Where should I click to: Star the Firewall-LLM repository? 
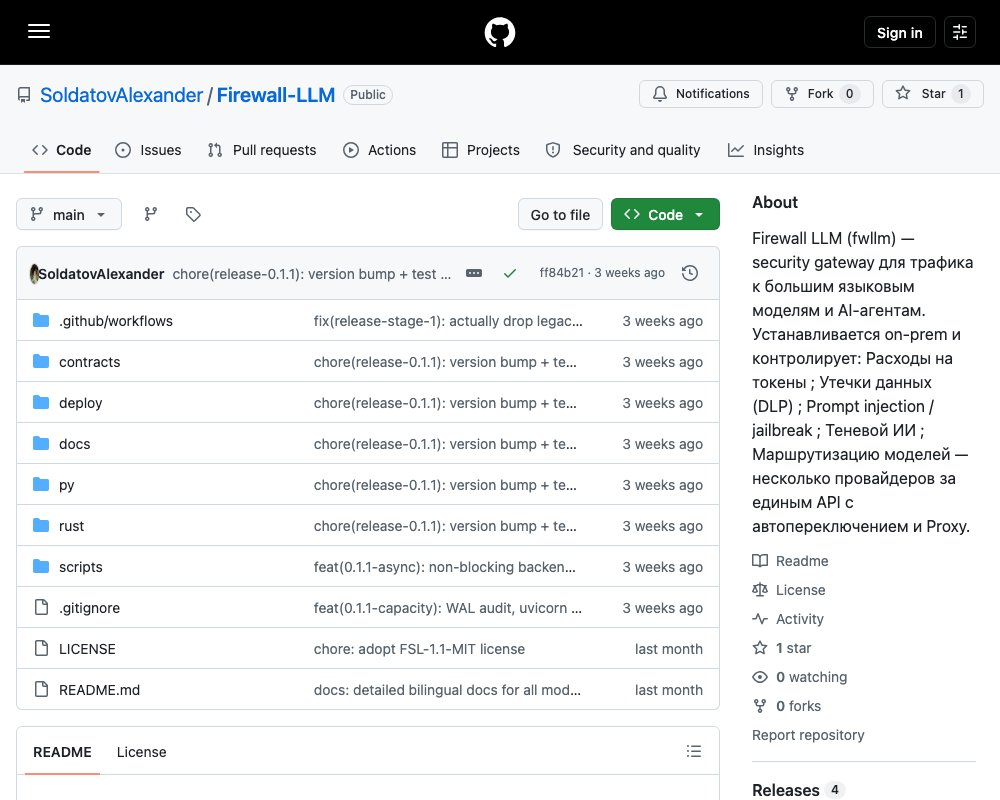tap(933, 94)
